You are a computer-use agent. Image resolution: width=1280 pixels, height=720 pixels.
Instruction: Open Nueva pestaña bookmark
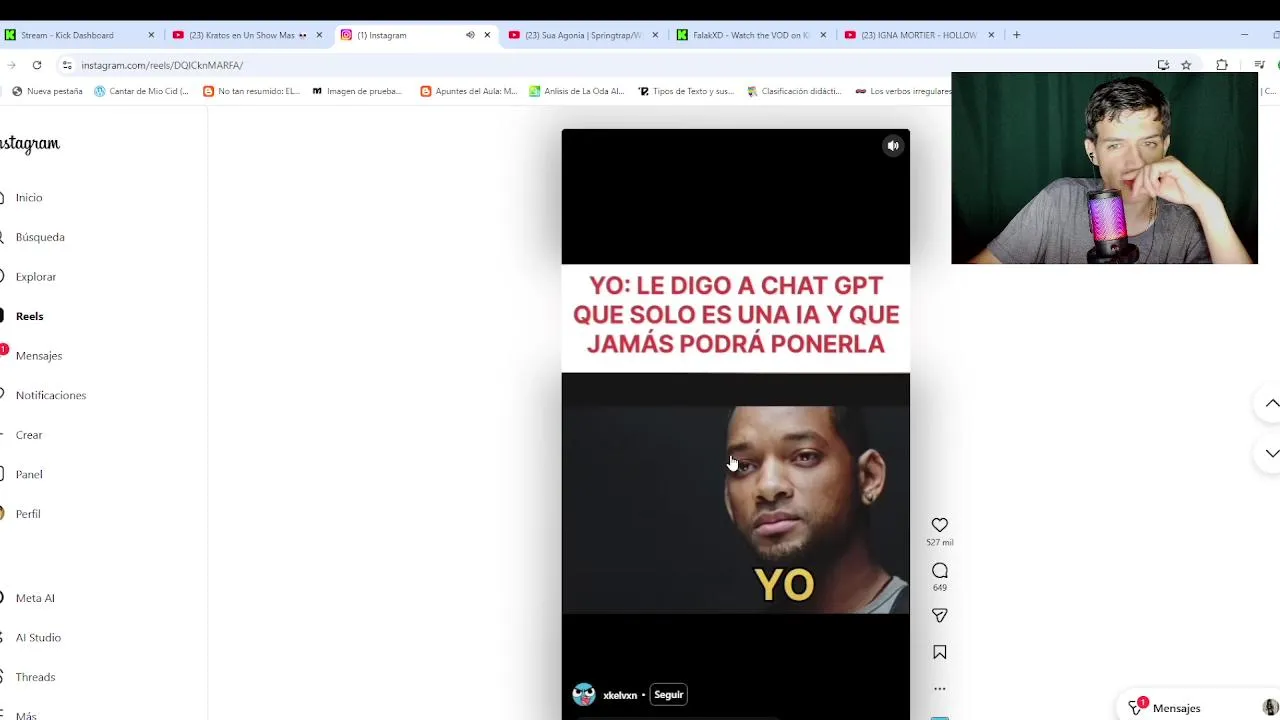pos(47,91)
